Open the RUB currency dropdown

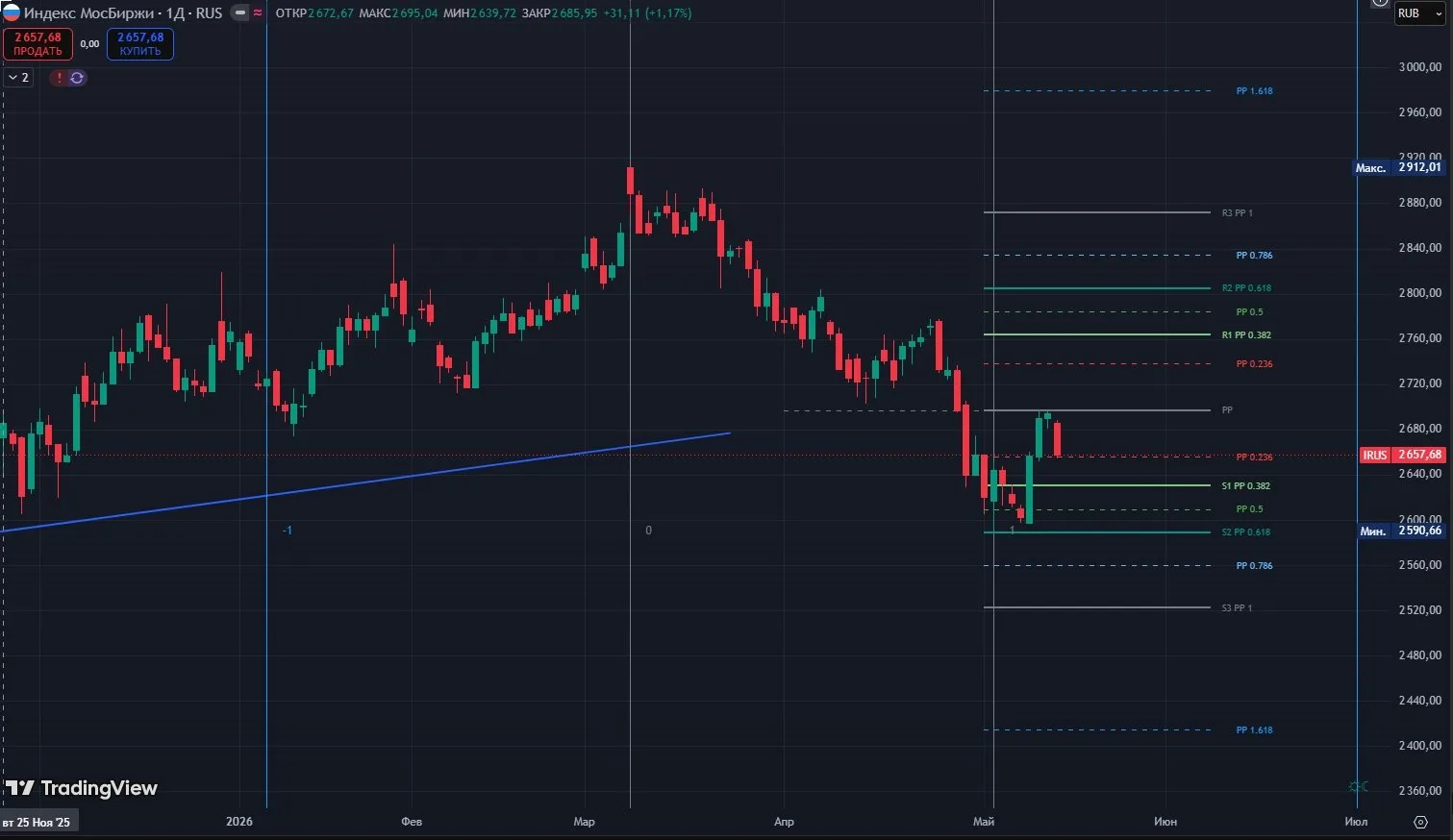coord(1419,13)
